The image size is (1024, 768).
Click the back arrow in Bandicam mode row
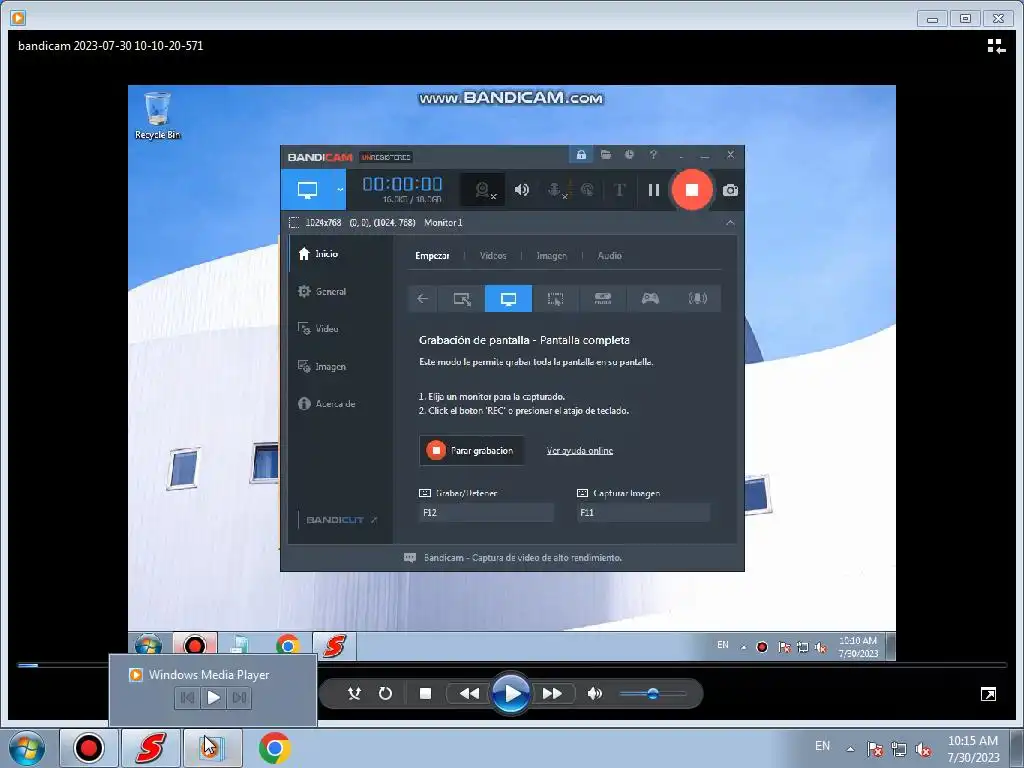tap(423, 298)
